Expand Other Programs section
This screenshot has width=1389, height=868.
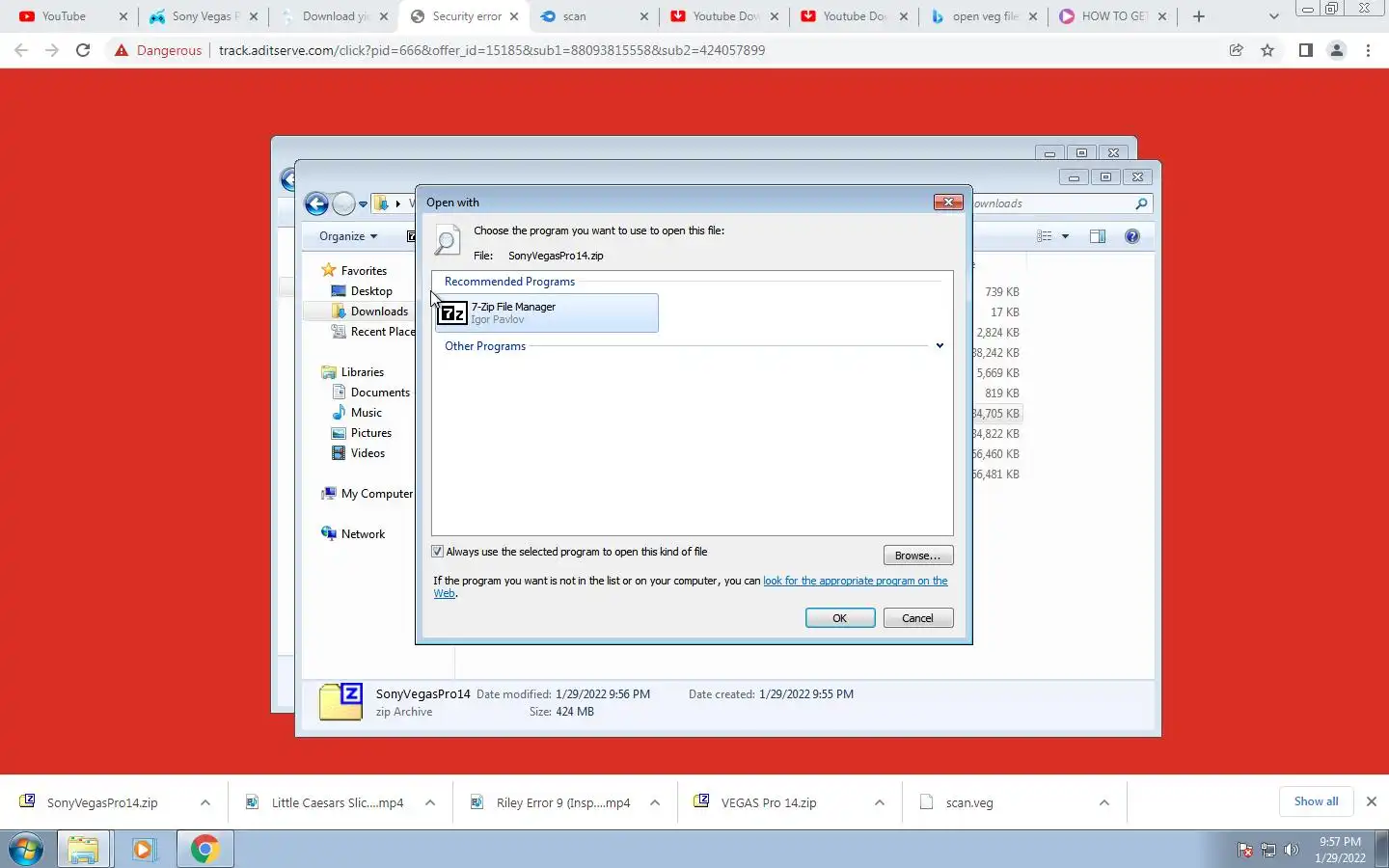click(940, 346)
